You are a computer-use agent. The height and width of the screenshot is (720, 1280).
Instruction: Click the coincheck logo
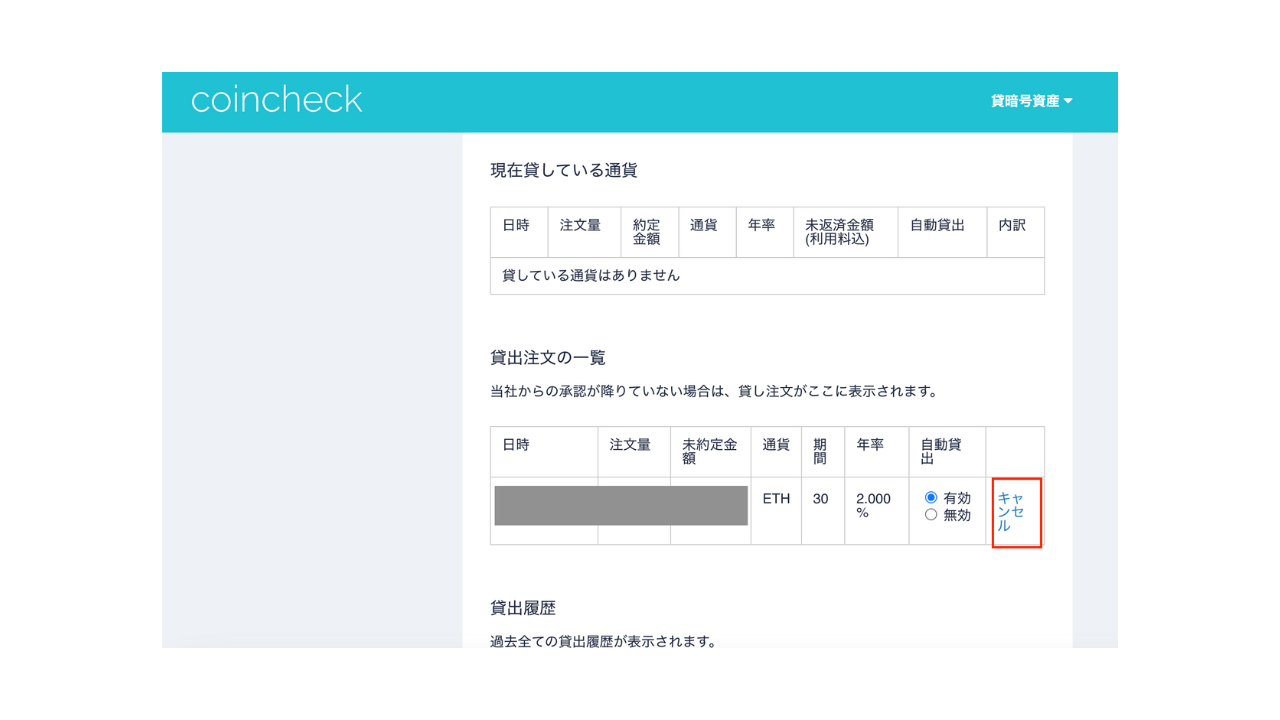click(x=277, y=99)
